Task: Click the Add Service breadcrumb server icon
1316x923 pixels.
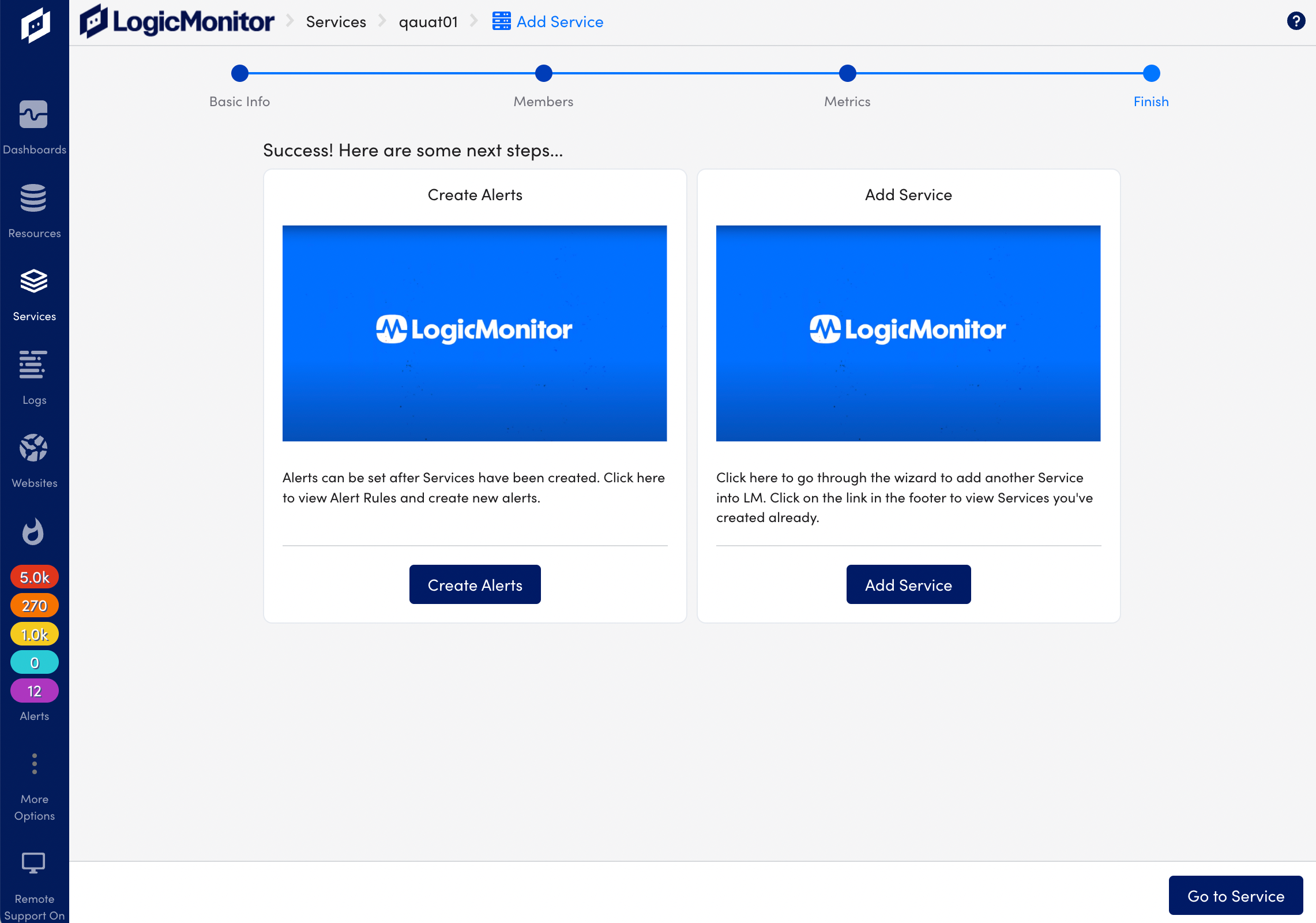Action: [501, 21]
